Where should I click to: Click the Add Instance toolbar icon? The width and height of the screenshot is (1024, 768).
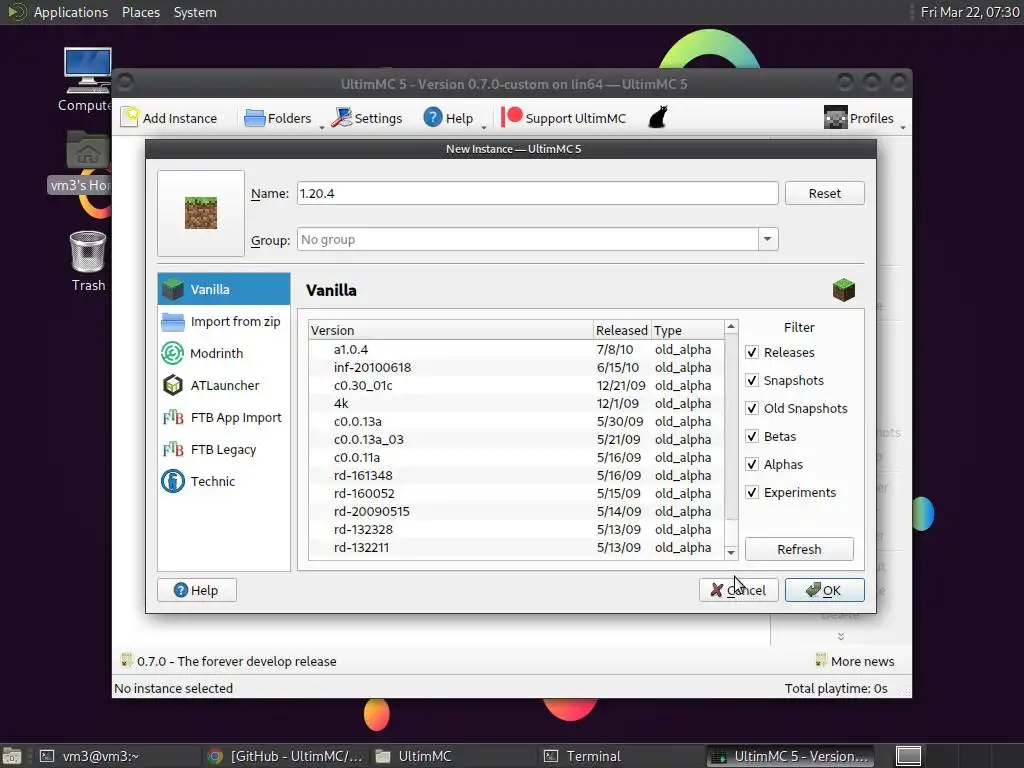click(130, 118)
